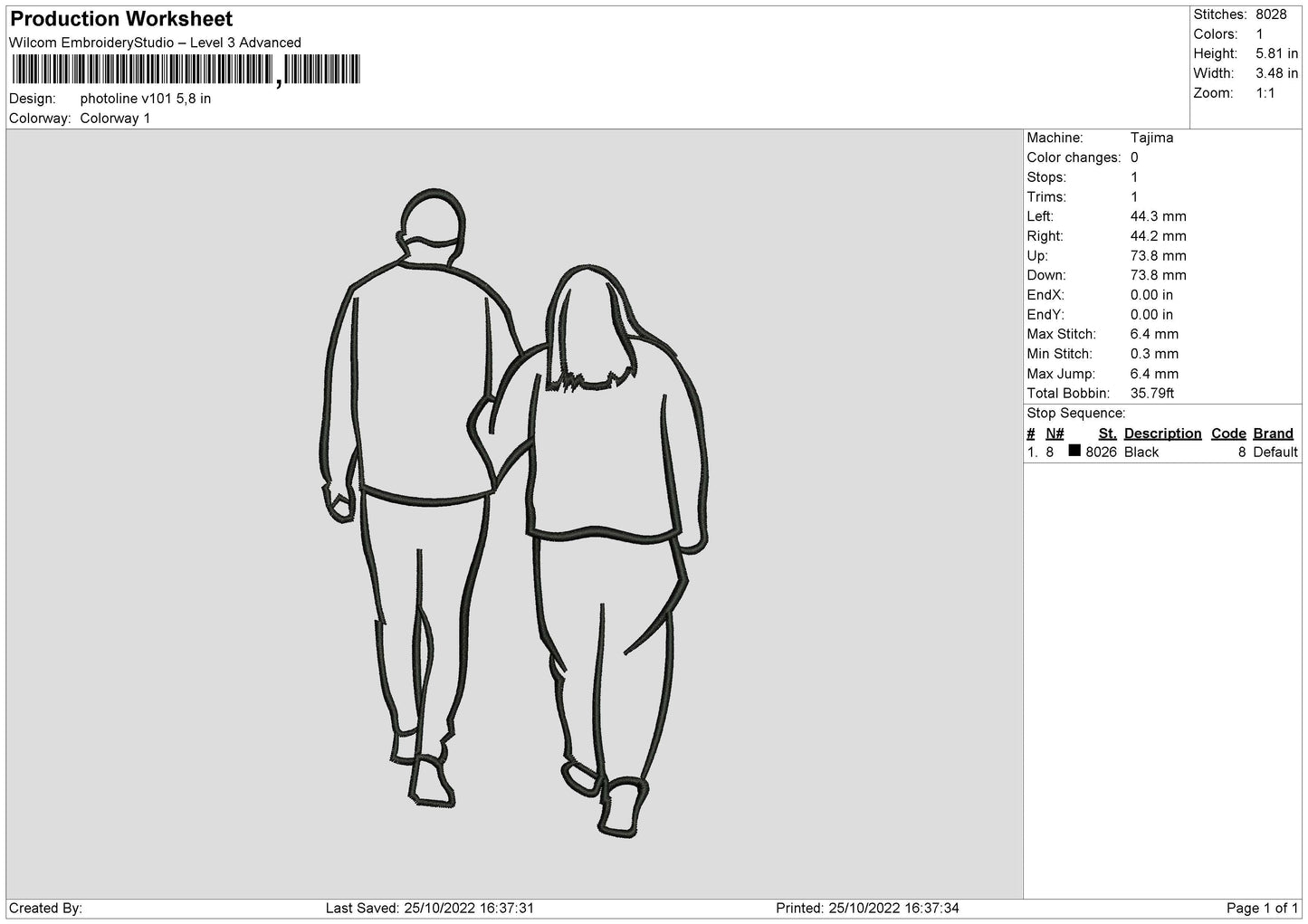The image size is (1308, 924).
Task: Click the EndY label
Action: click(1045, 315)
